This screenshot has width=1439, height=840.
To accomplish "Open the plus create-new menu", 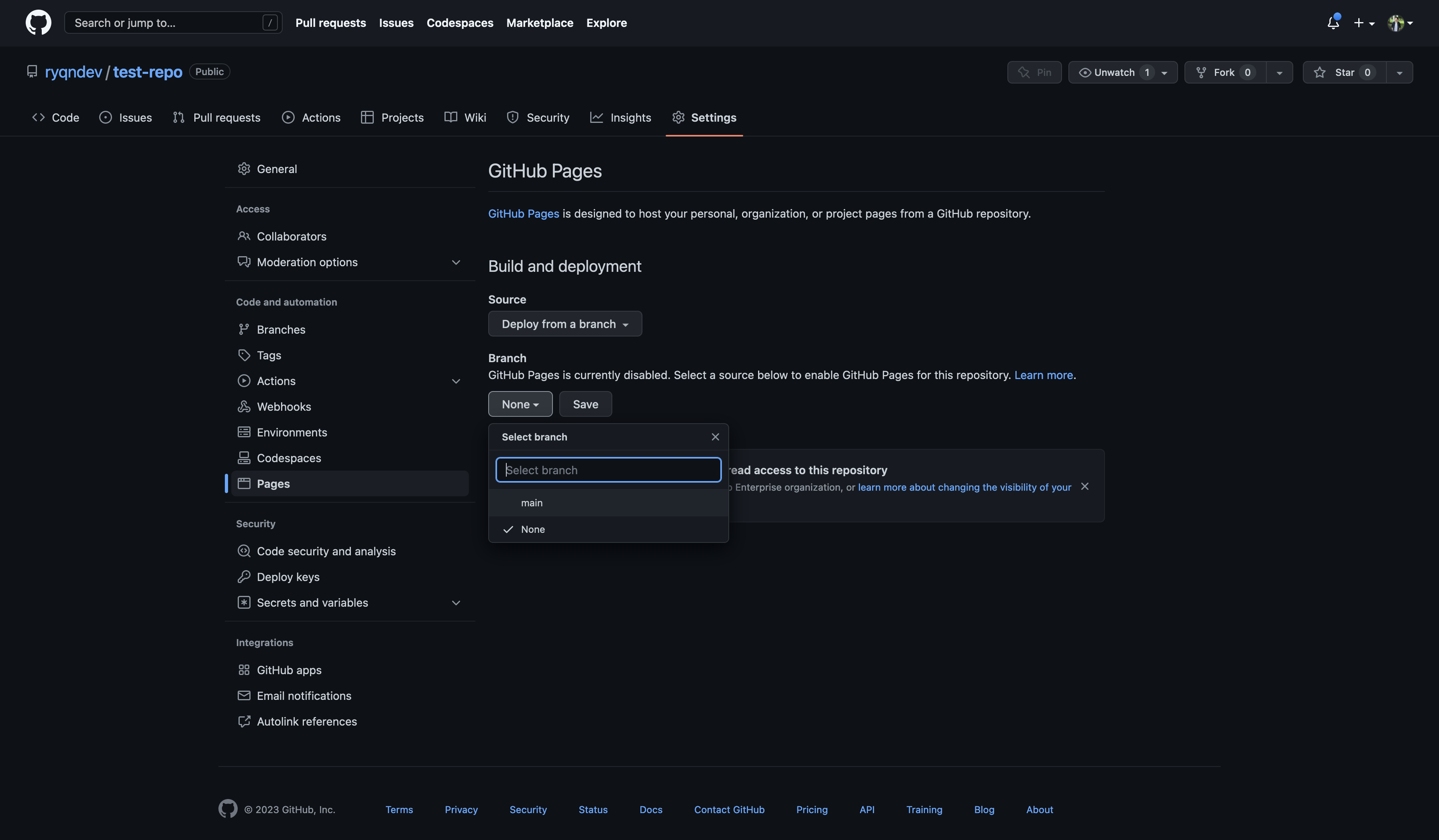I will tap(1364, 23).
